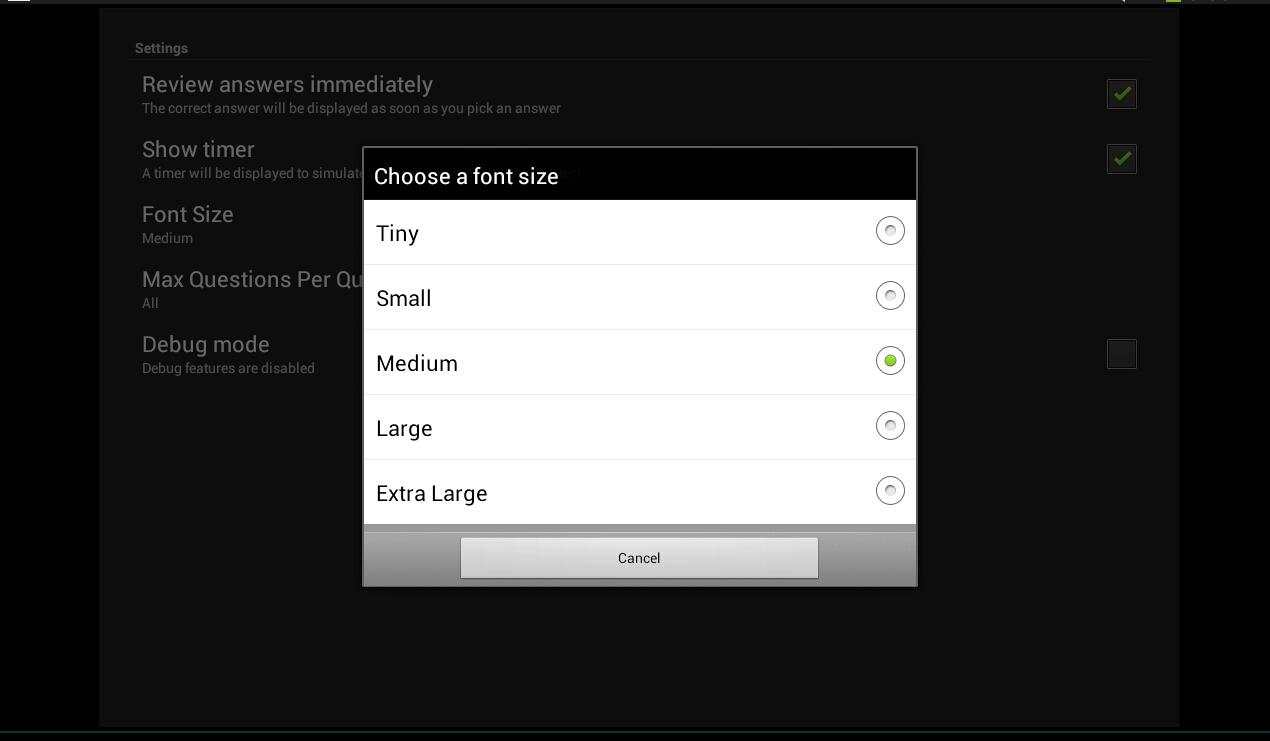This screenshot has width=1270, height=741.
Task: Select the radio circle beside Extra Large
Action: tap(890, 491)
